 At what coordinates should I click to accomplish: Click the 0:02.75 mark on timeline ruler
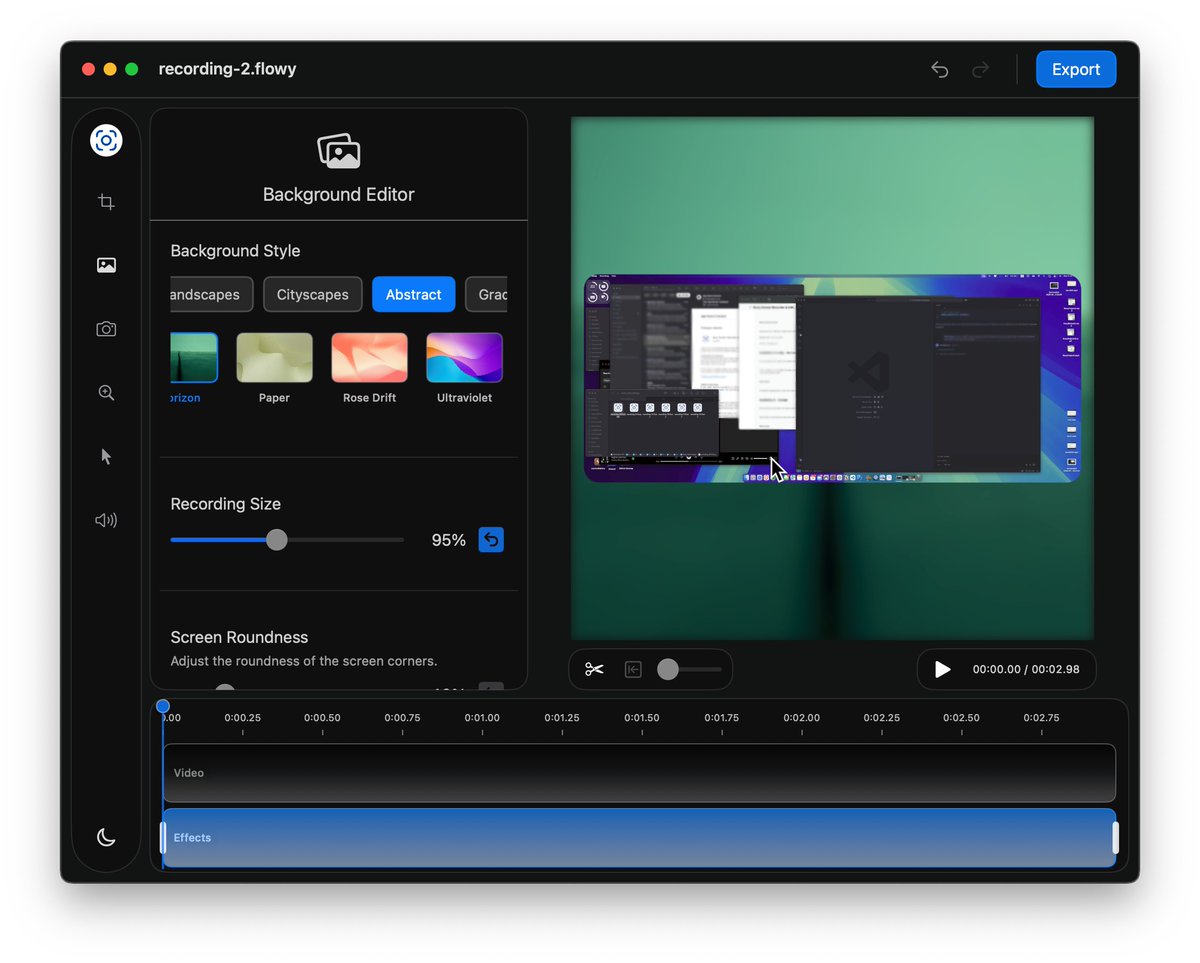tap(1041, 718)
